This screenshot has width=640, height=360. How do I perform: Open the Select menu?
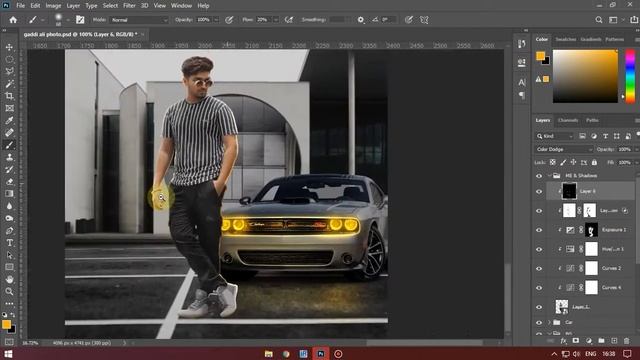pos(110,6)
